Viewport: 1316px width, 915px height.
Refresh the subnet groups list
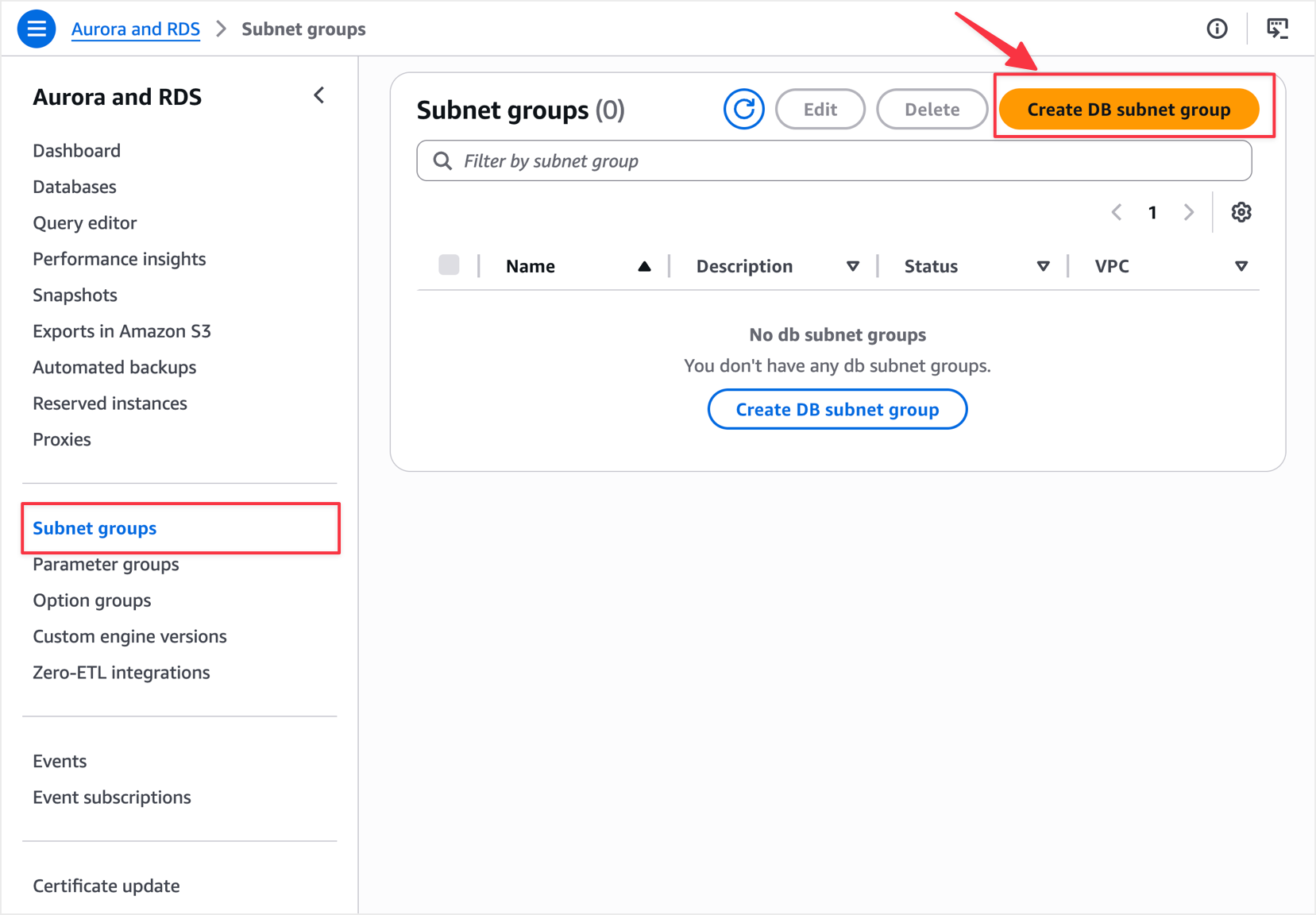pos(743,110)
